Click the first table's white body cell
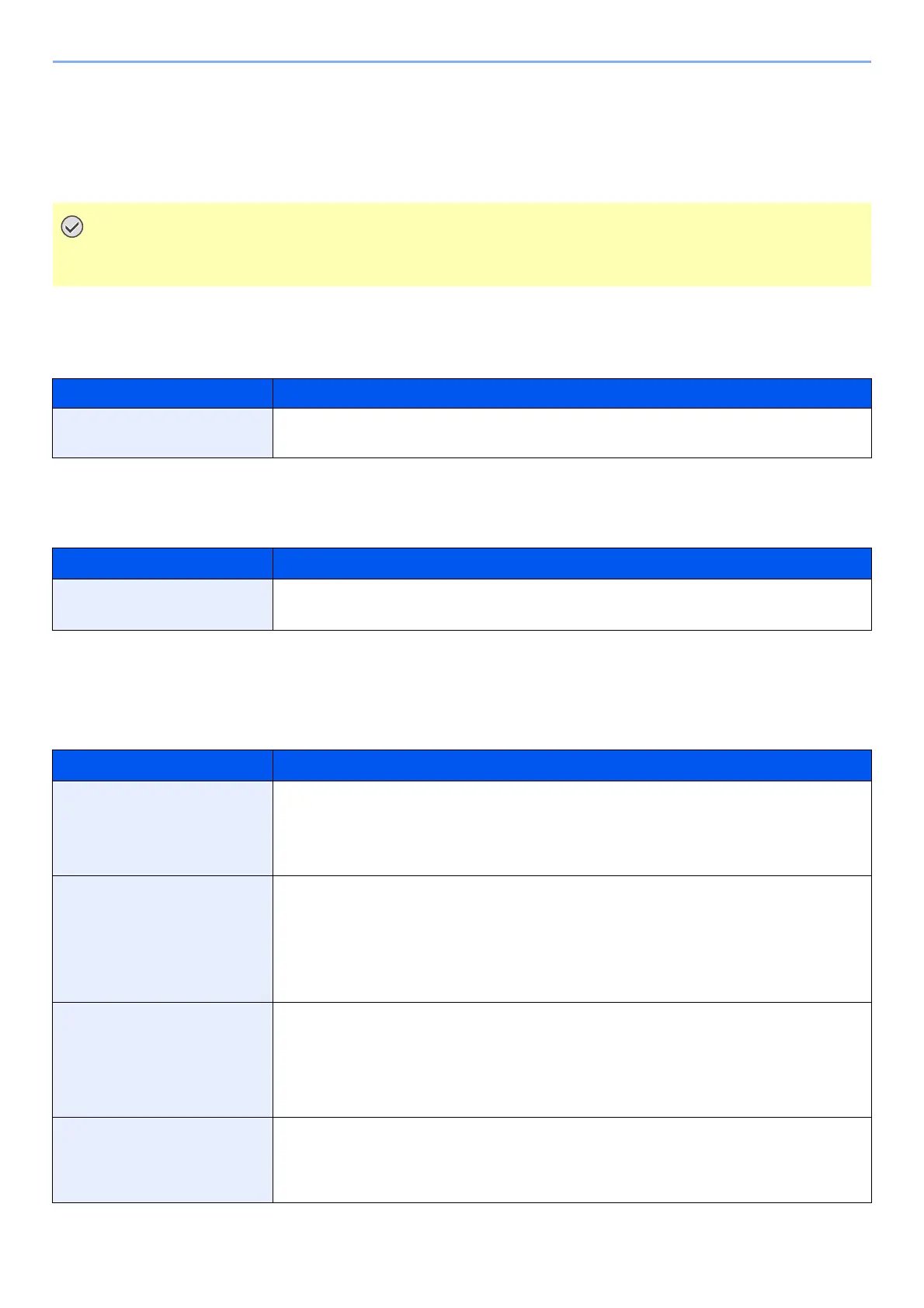Image resolution: width=924 pixels, height=1308 pixels. 571,433
